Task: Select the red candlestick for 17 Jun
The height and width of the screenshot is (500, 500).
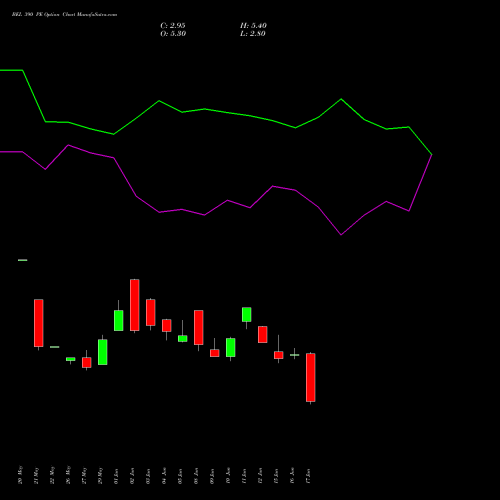Action: (311, 377)
